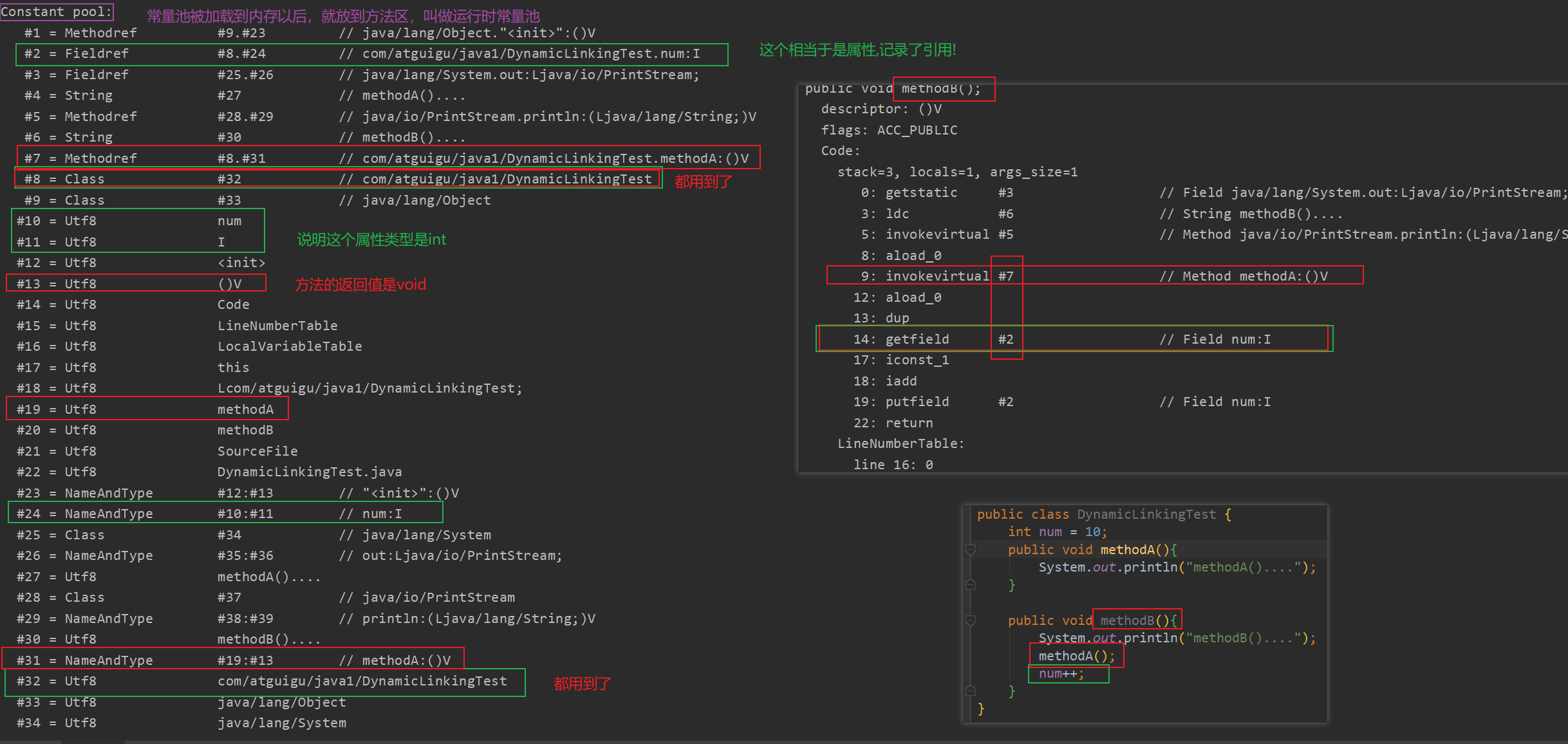The height and width of the screenshot is (744, 1568).
Task: Click methodB() in the bytecode header
Action: pos(942,89)
